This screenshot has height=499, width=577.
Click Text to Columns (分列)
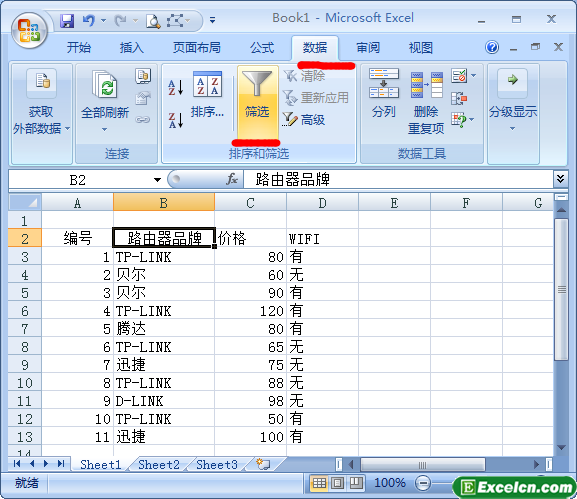383,93
